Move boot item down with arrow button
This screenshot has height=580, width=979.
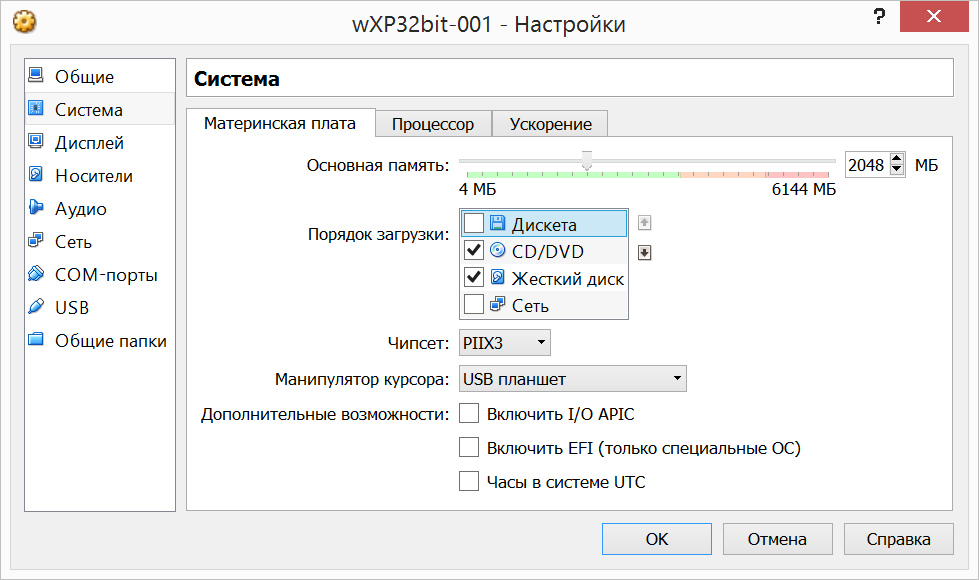tap(644, 252)
